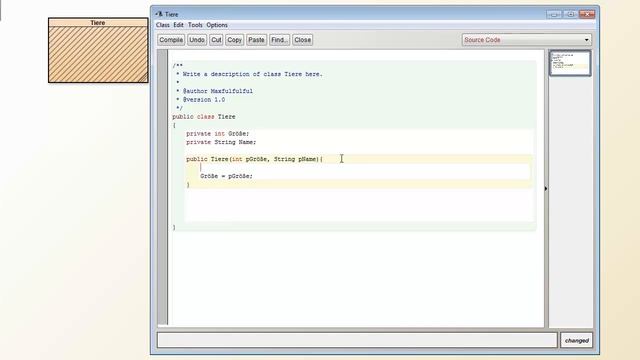The height and width of the screenshot is (360, 640).
Task: Open the Tools menu
Action: point(195,25)
